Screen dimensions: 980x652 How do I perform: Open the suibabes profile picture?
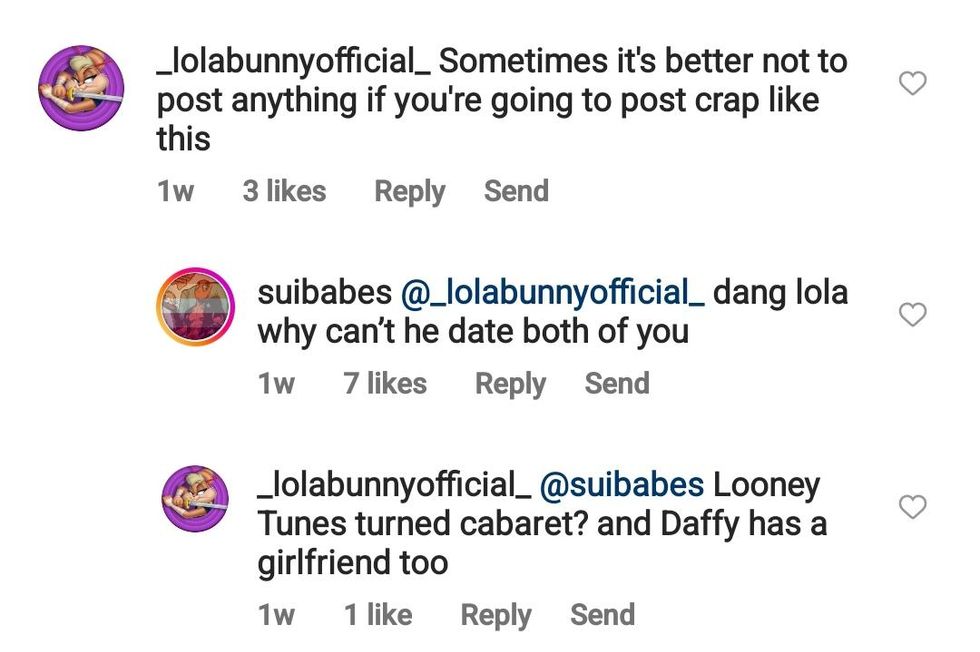[195, 307]
